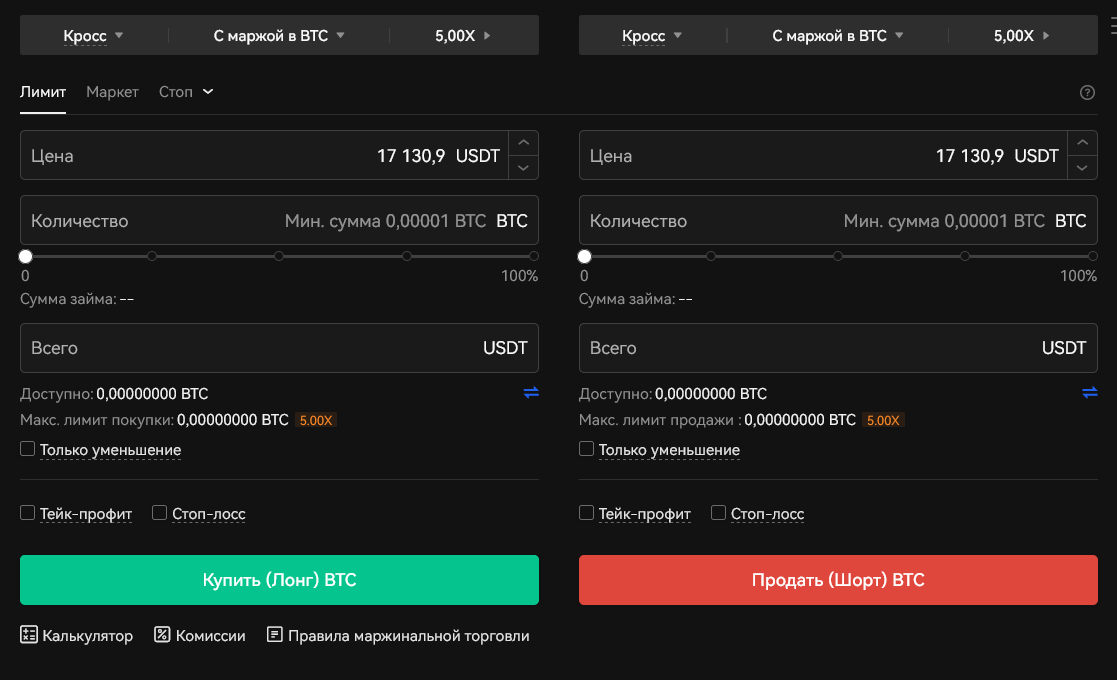Image resolution: width=1117 pixels, height=680 pixels.
Task: Select the Лимит tab
Action: coord(41,91)
